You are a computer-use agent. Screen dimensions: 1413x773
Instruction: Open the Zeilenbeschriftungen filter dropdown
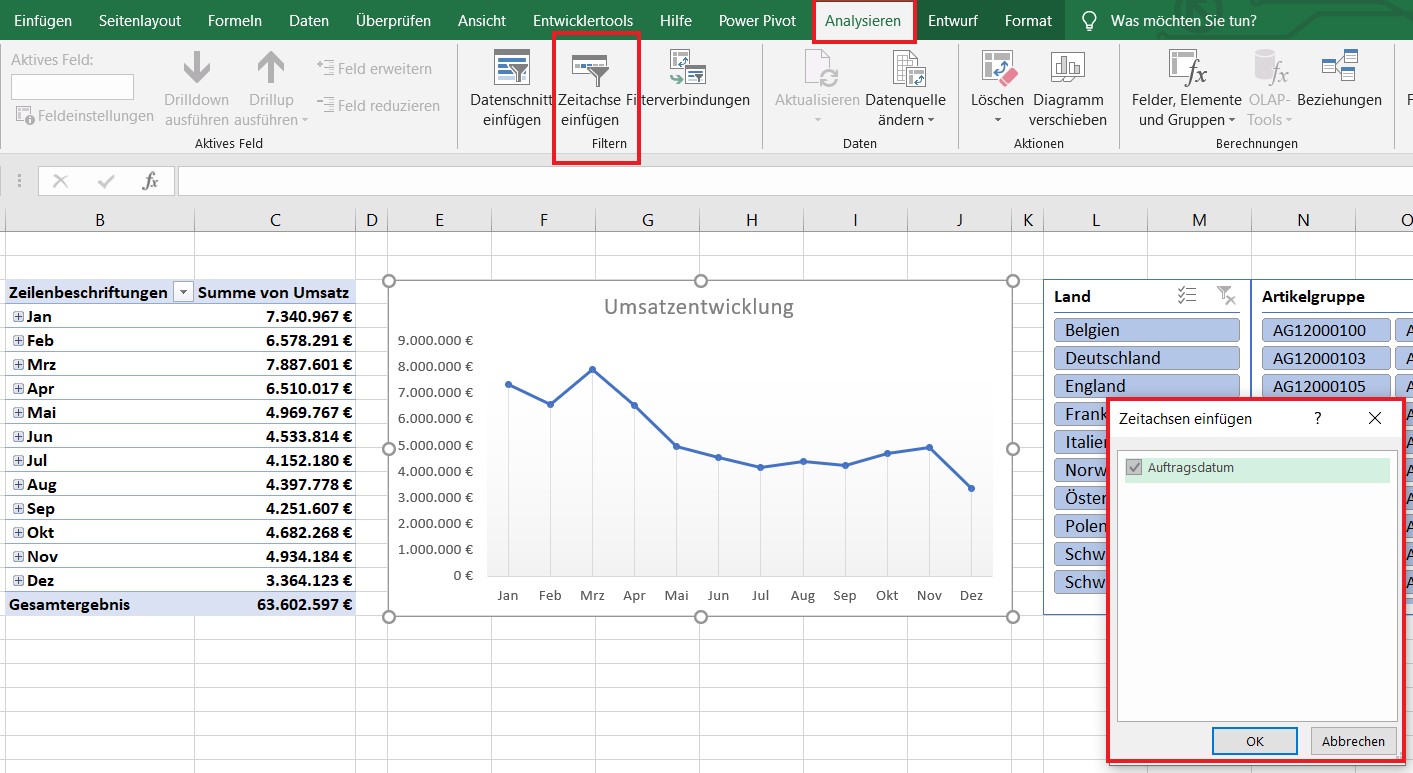point(183,292)
